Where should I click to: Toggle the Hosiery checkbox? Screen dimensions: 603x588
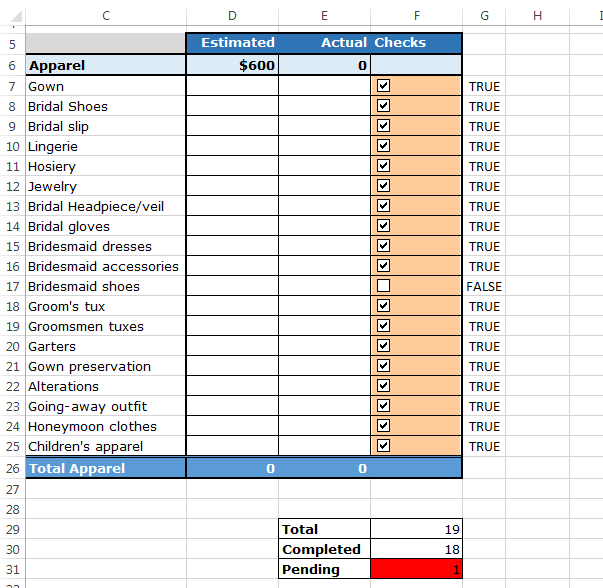[x=383, y=166]
